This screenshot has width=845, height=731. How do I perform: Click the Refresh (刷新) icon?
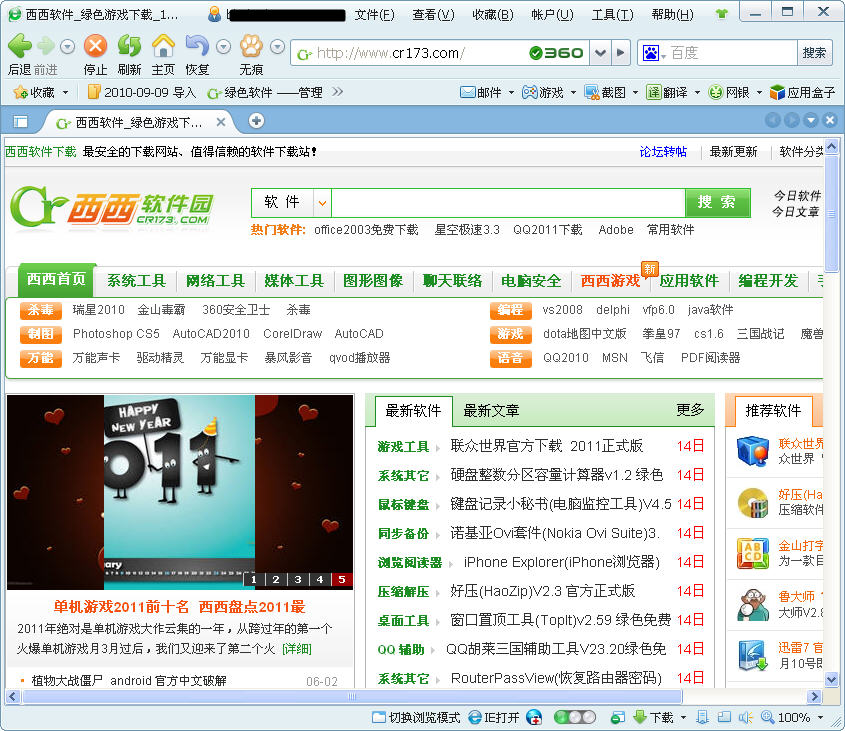point(129,47)
